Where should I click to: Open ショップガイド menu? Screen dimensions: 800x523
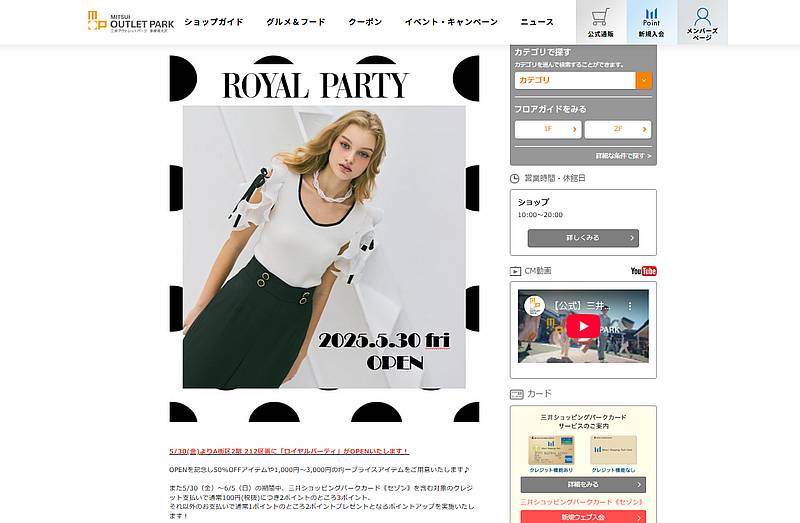(214, 22)
